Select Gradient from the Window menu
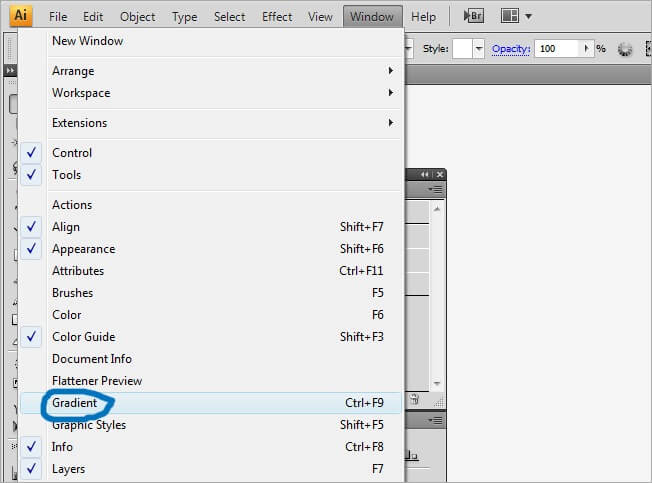The width and height of the screenshot is (652, 483). [x=75, y=403]
